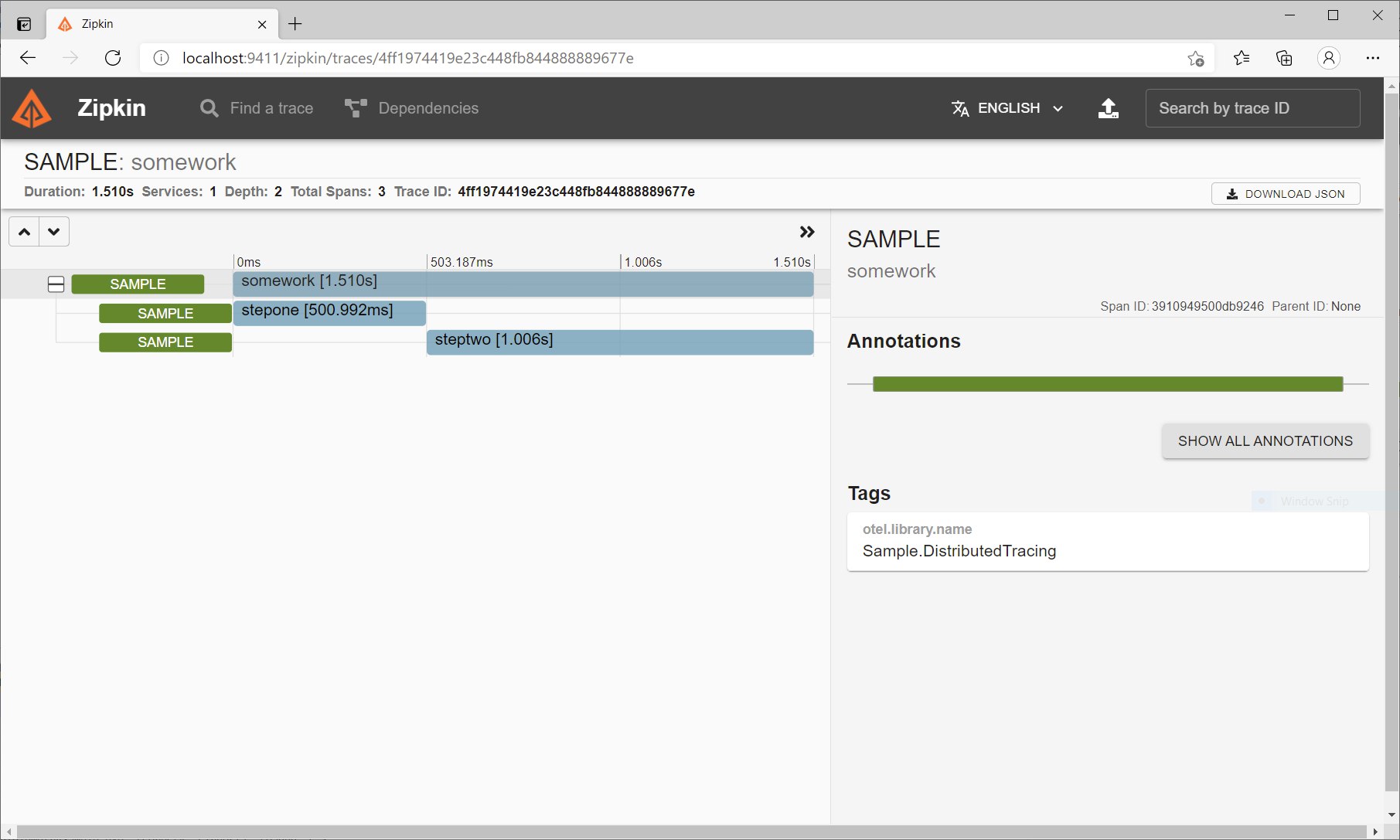Click SHOW ALL ANNOTATIONS button

(x=1265, y=440)
